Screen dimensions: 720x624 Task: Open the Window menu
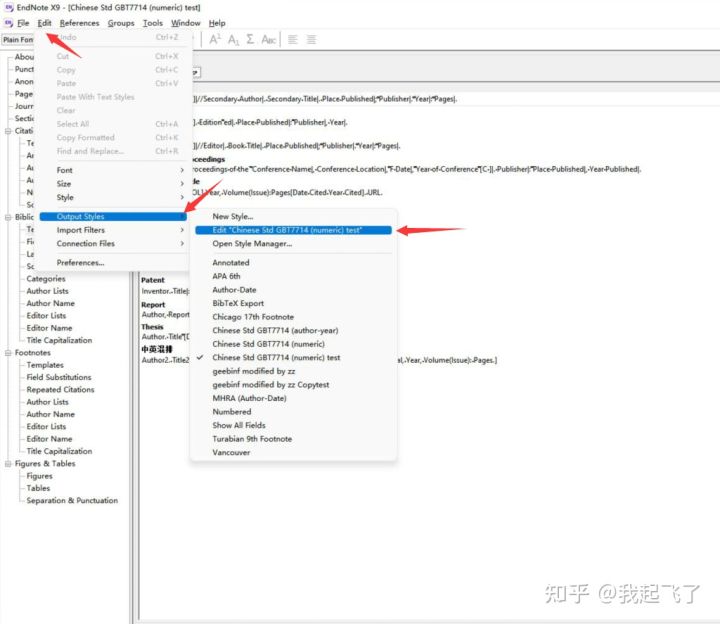[186, 23]
